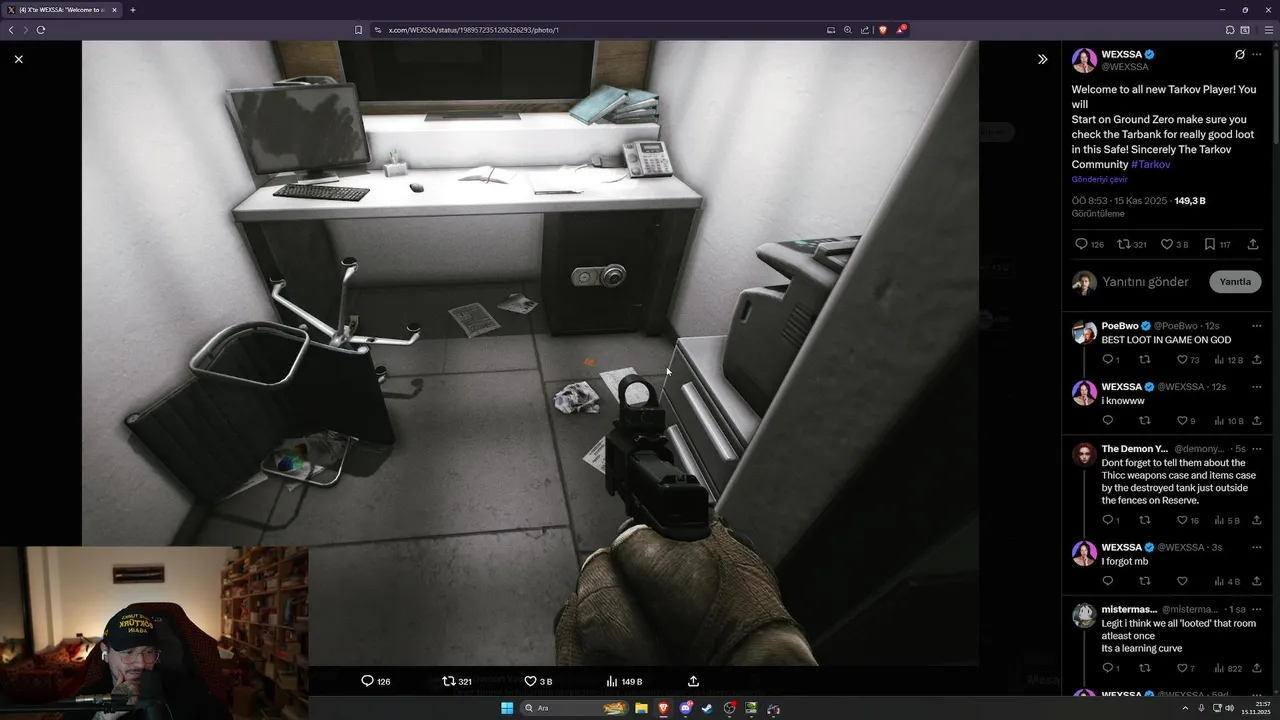
Task: Click the reply icon with 126 below the photo
Action: pos(367,681)
